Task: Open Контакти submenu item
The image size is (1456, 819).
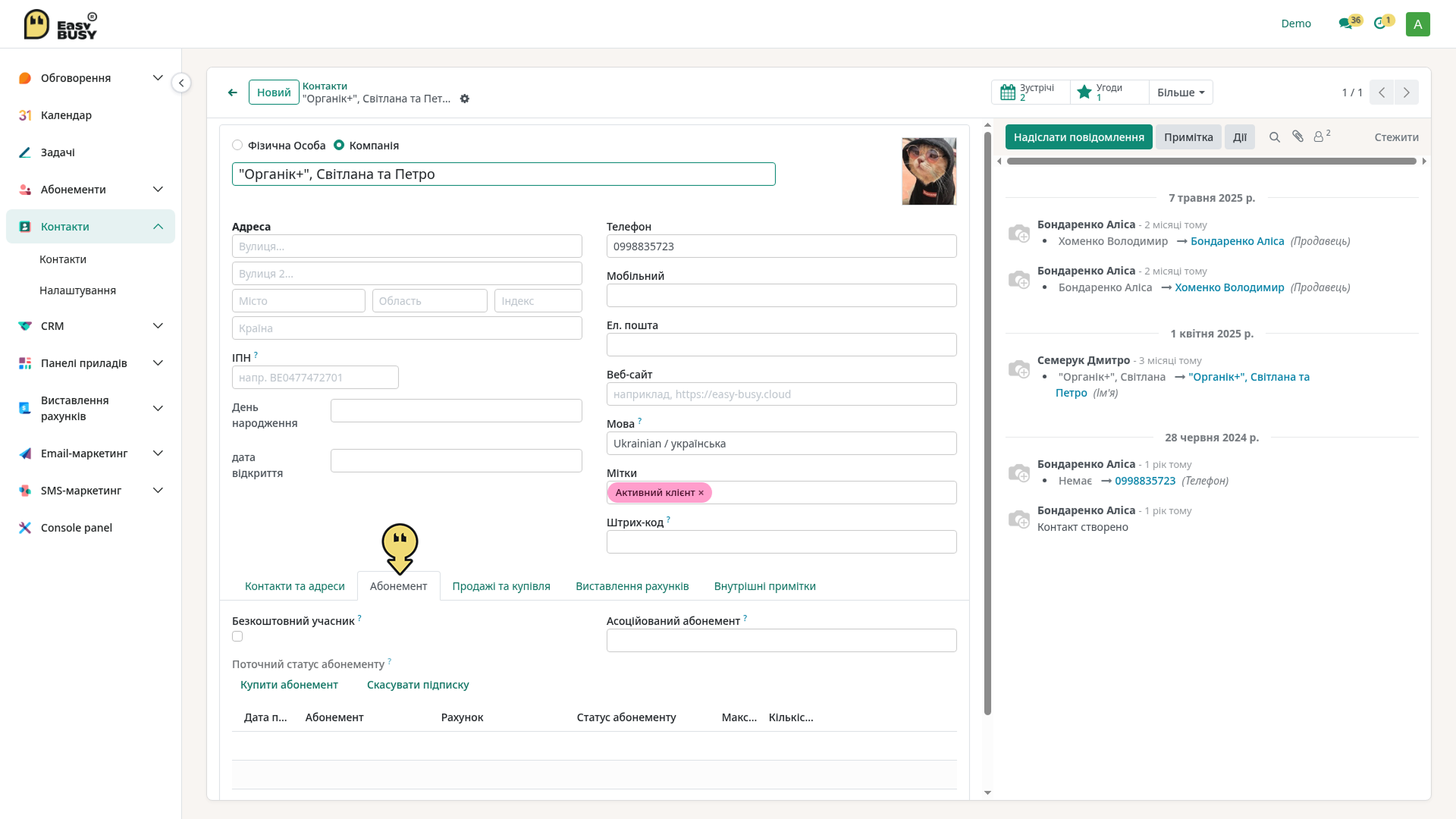Action: [x=63, y=259]
